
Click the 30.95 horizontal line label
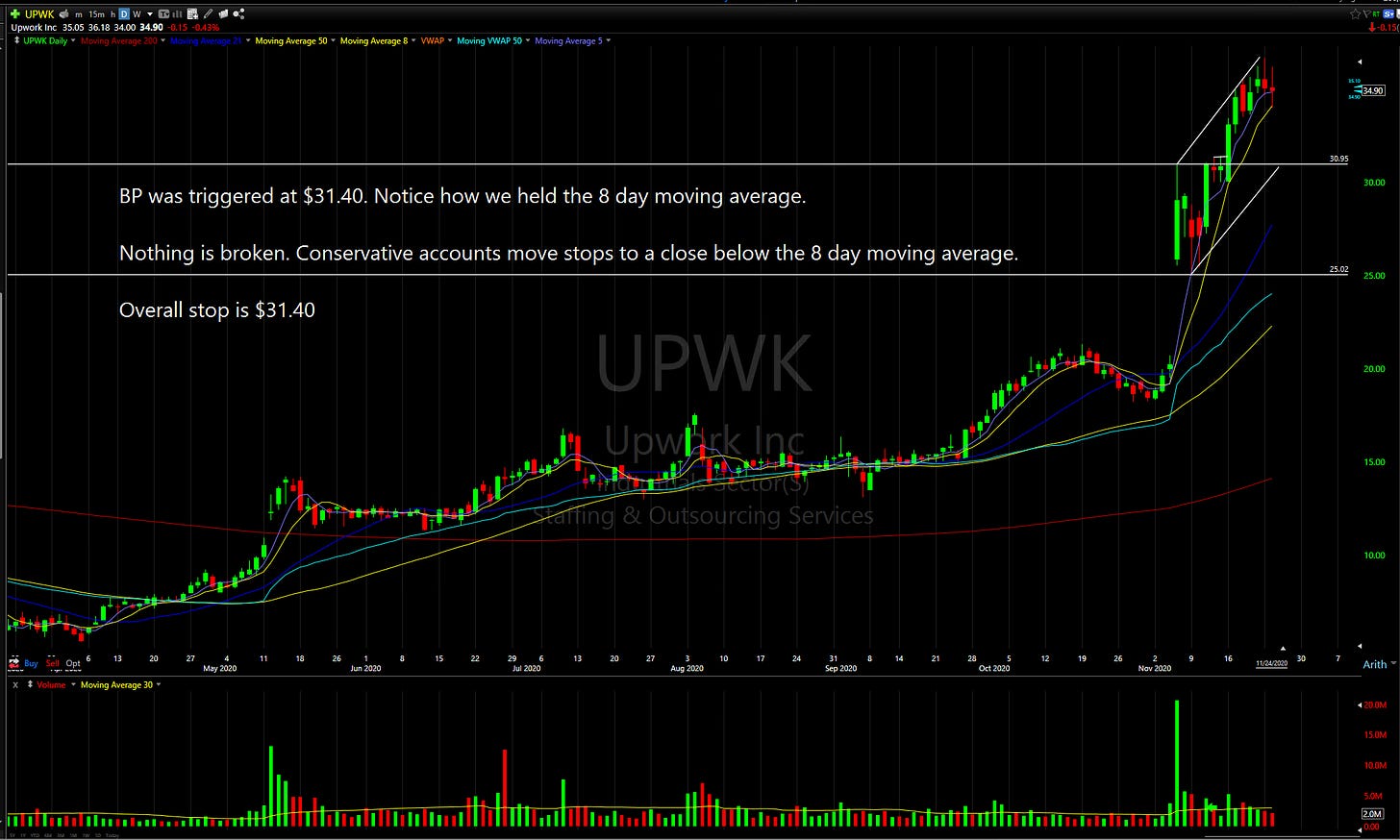1337,159
